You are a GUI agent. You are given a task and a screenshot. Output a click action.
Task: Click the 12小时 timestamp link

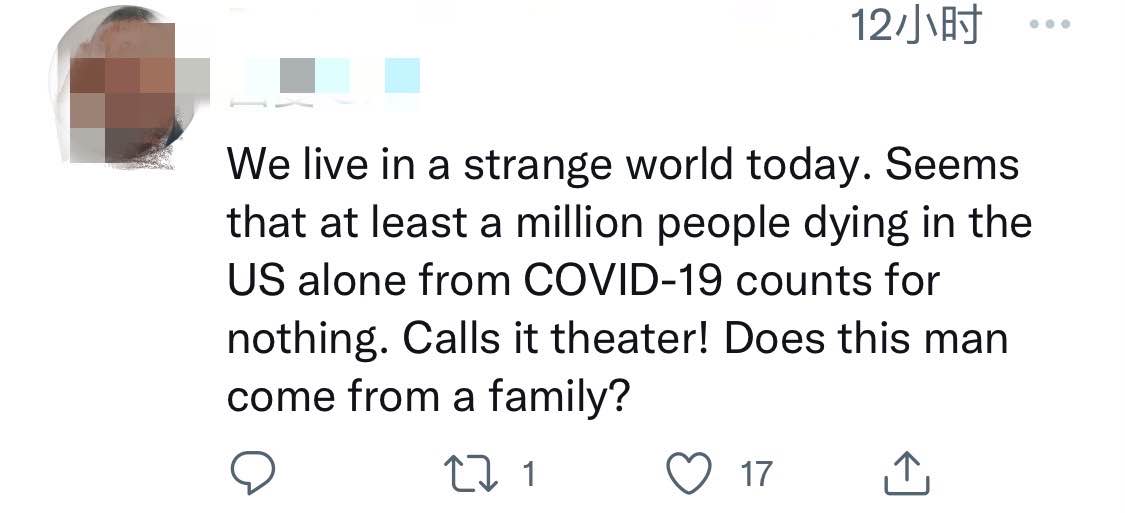(x=915, y=27)
